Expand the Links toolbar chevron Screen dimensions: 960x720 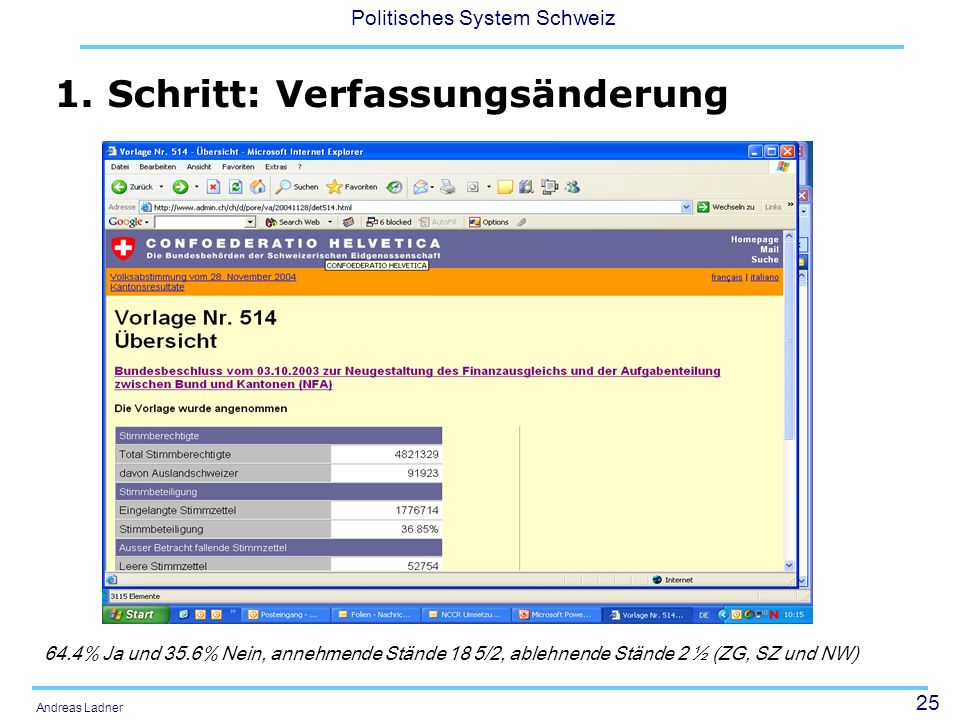pos(790,205)
